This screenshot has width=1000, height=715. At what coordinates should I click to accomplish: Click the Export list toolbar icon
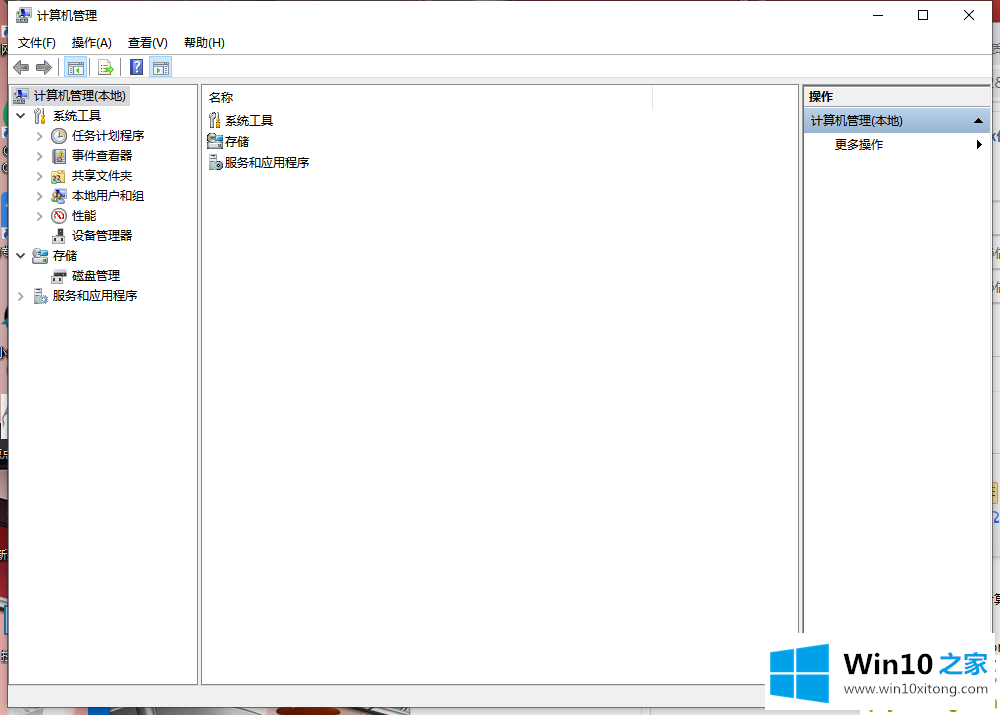pyautogui.click(x=106, y=67)
